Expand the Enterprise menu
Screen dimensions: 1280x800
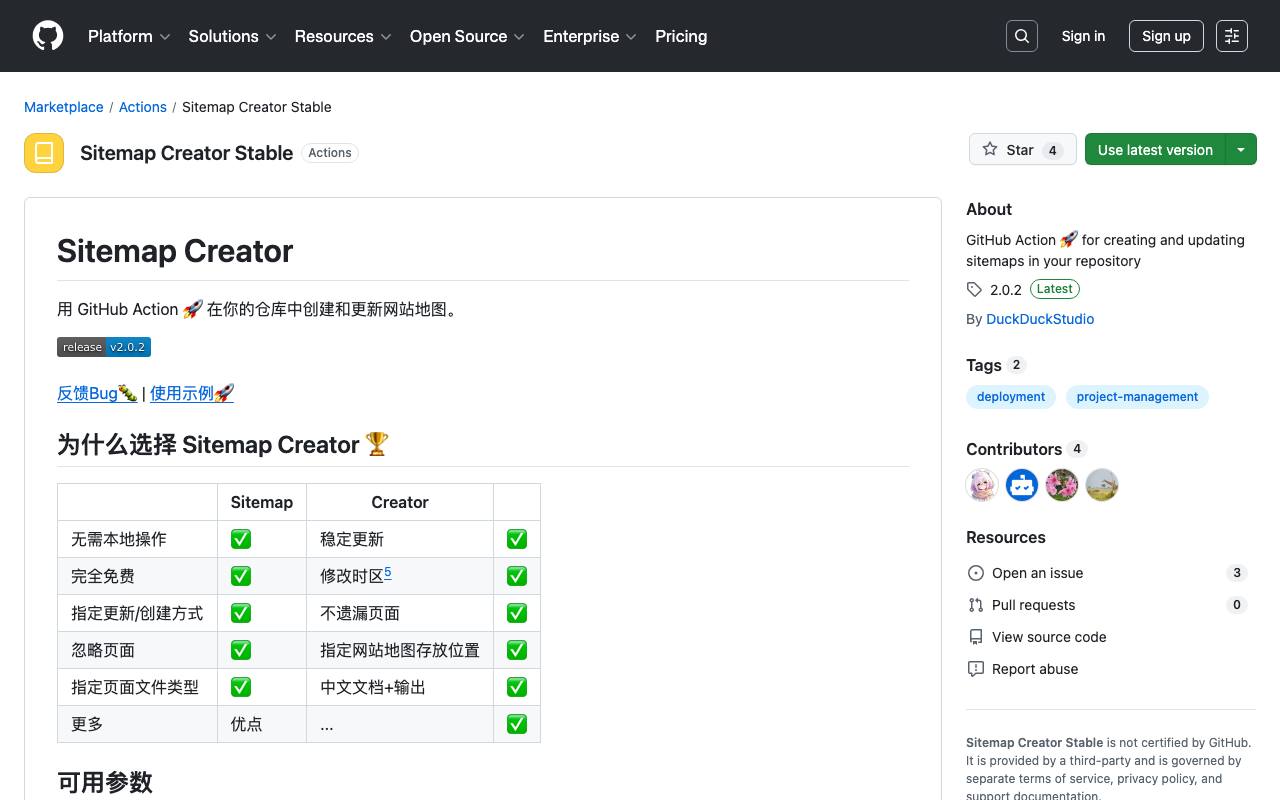click(590, 36)
